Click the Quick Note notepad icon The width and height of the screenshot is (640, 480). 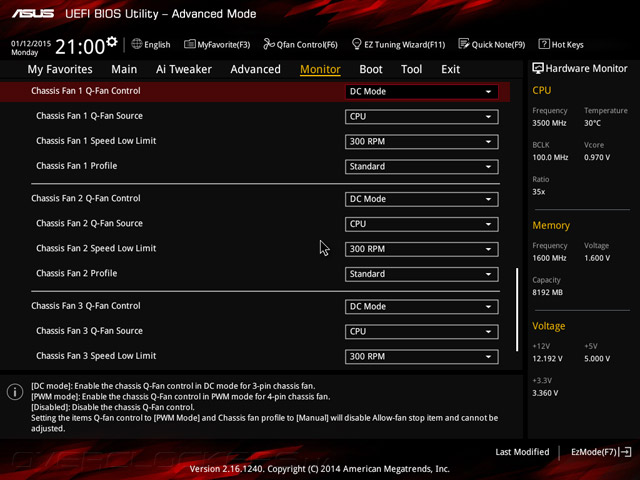coord(464,44)
